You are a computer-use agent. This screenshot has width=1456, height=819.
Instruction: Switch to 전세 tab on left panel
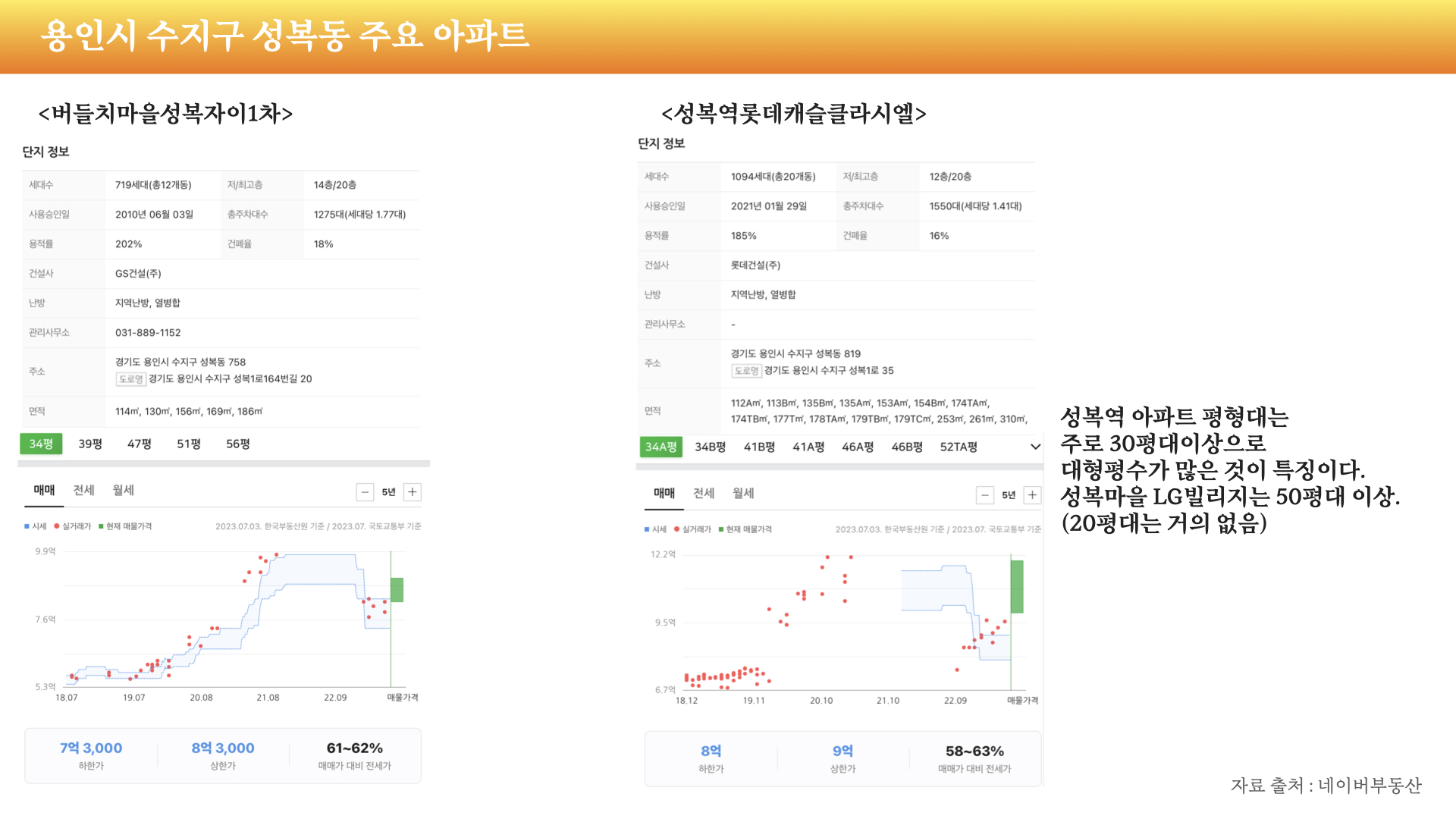tap(83, 491)
